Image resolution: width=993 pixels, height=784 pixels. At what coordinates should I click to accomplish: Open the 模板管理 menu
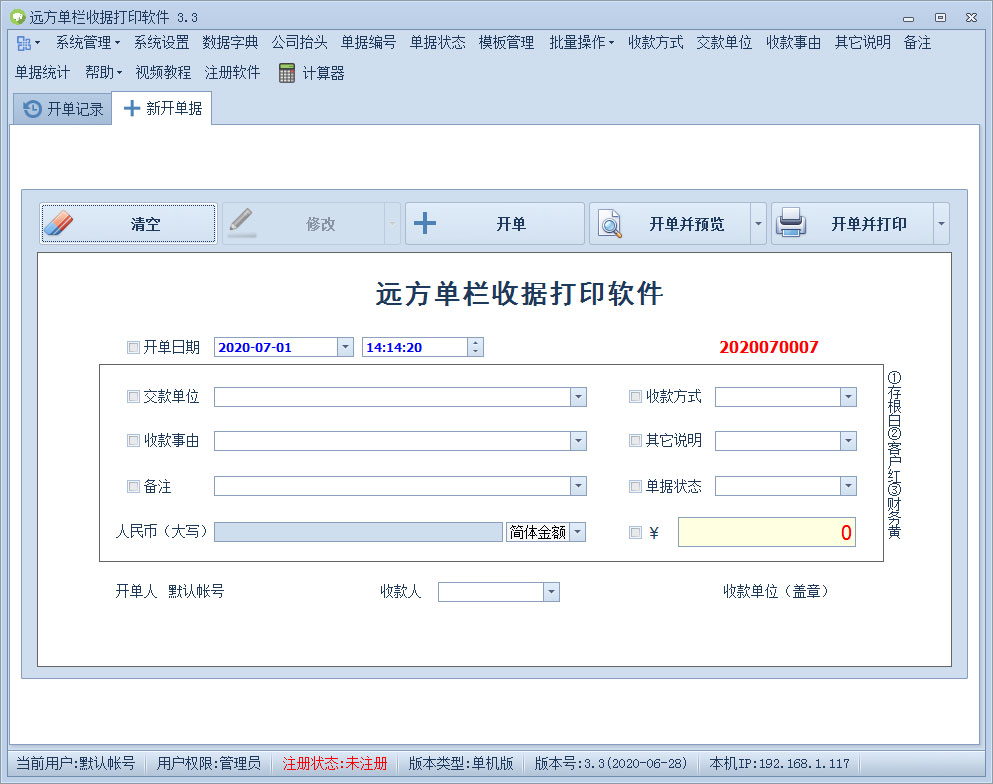point(506,43)
